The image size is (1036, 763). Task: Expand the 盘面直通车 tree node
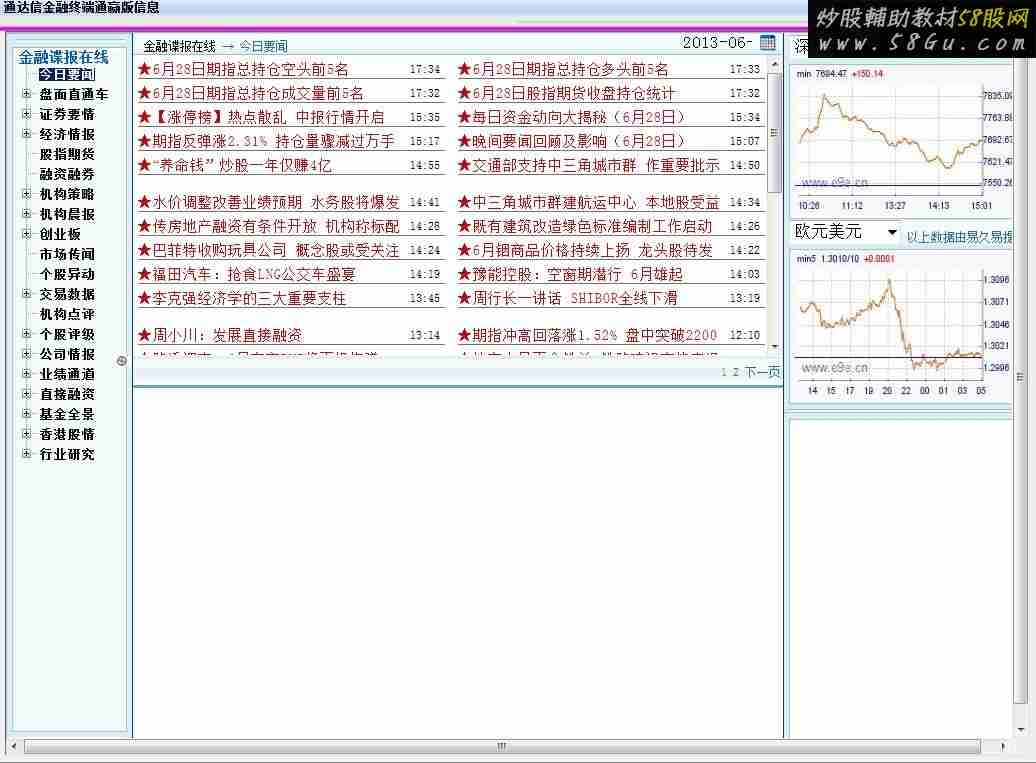[x=26, y=94]
